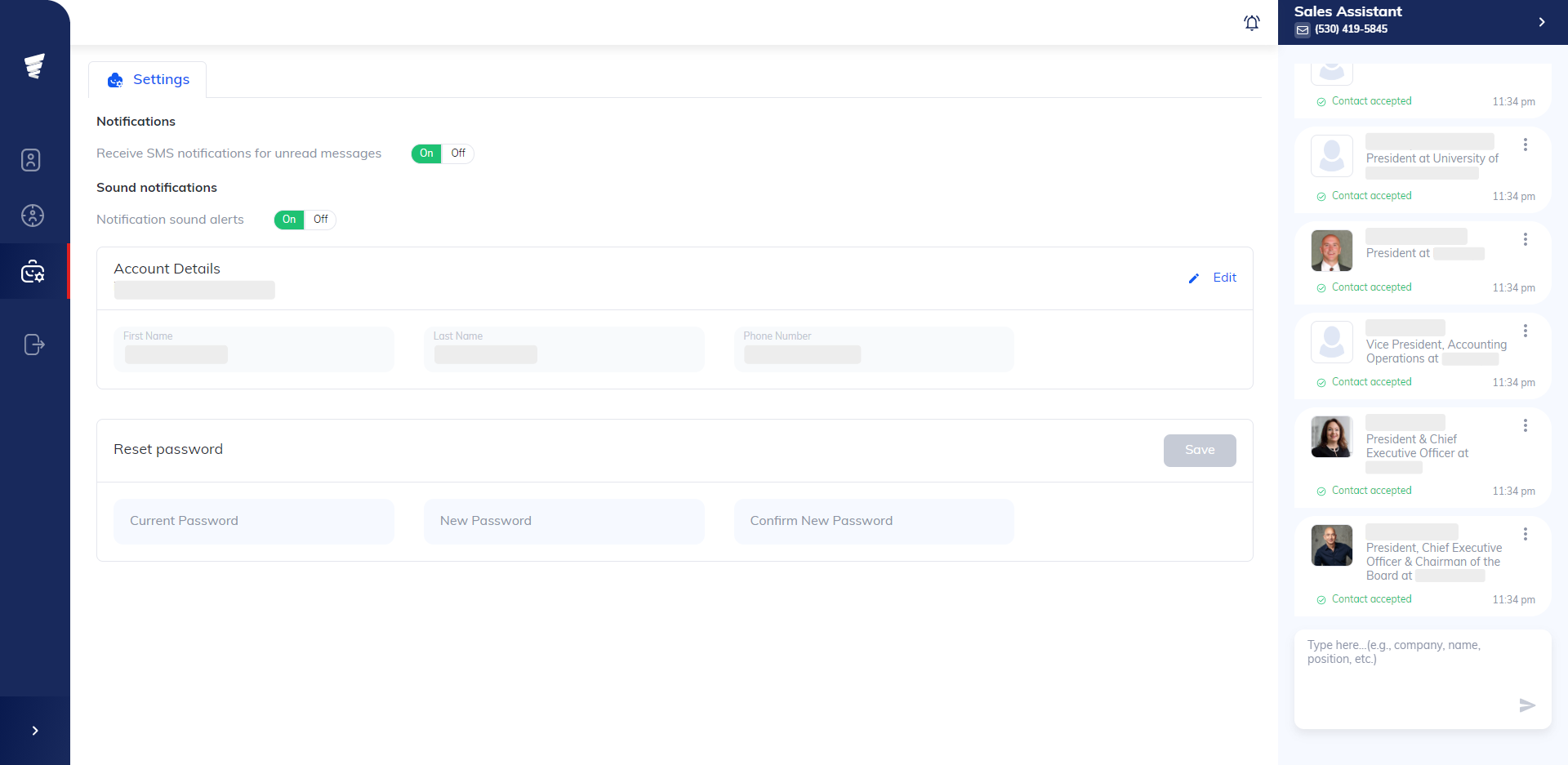
Task: Turn off SMS notifications for unread messages
Action: click(x=457, y=153)
